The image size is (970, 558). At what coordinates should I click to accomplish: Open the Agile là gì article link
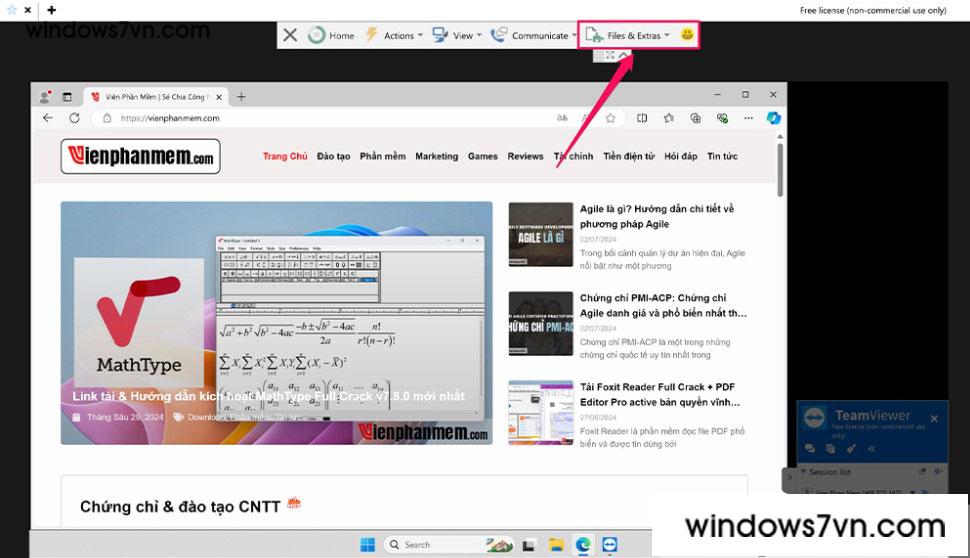tap(656, 216)
